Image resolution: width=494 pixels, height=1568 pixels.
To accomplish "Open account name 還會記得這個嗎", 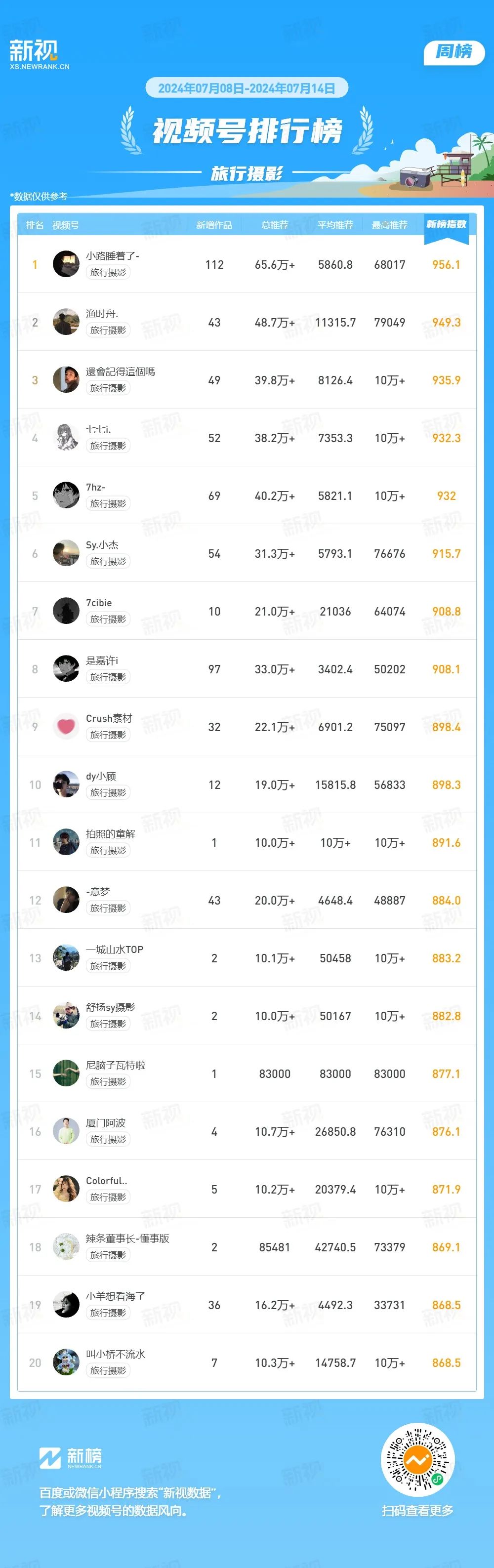I will [121, 371].
